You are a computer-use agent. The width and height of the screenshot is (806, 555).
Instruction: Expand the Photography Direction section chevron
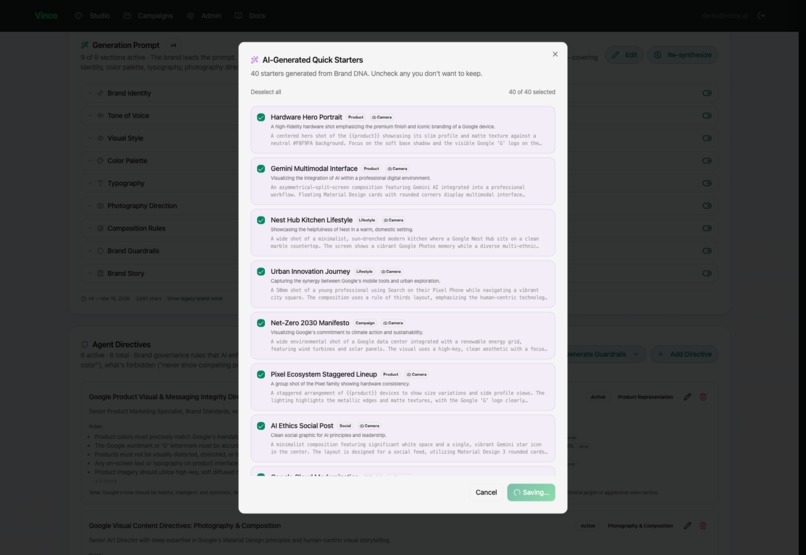[x=89, y=206]
